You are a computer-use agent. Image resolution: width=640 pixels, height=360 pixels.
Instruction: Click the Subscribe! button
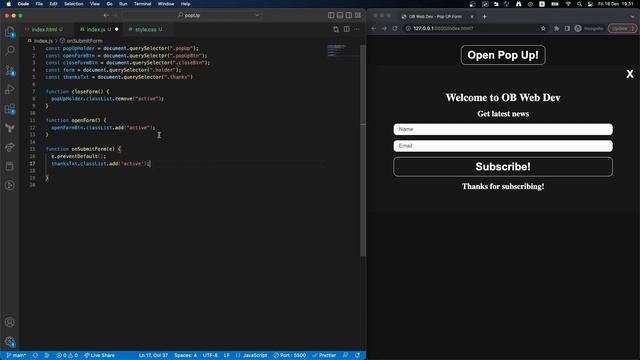[x=503, y=167]
